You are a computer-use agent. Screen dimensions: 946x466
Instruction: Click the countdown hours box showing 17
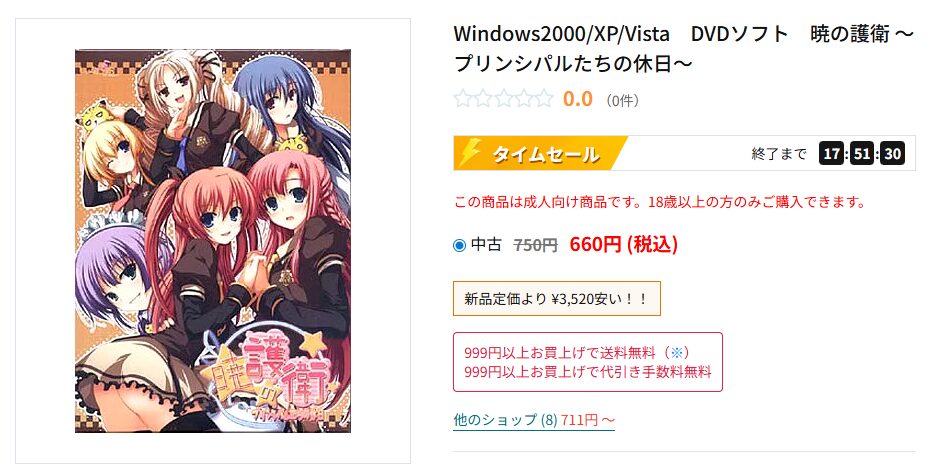pos(831,155)
